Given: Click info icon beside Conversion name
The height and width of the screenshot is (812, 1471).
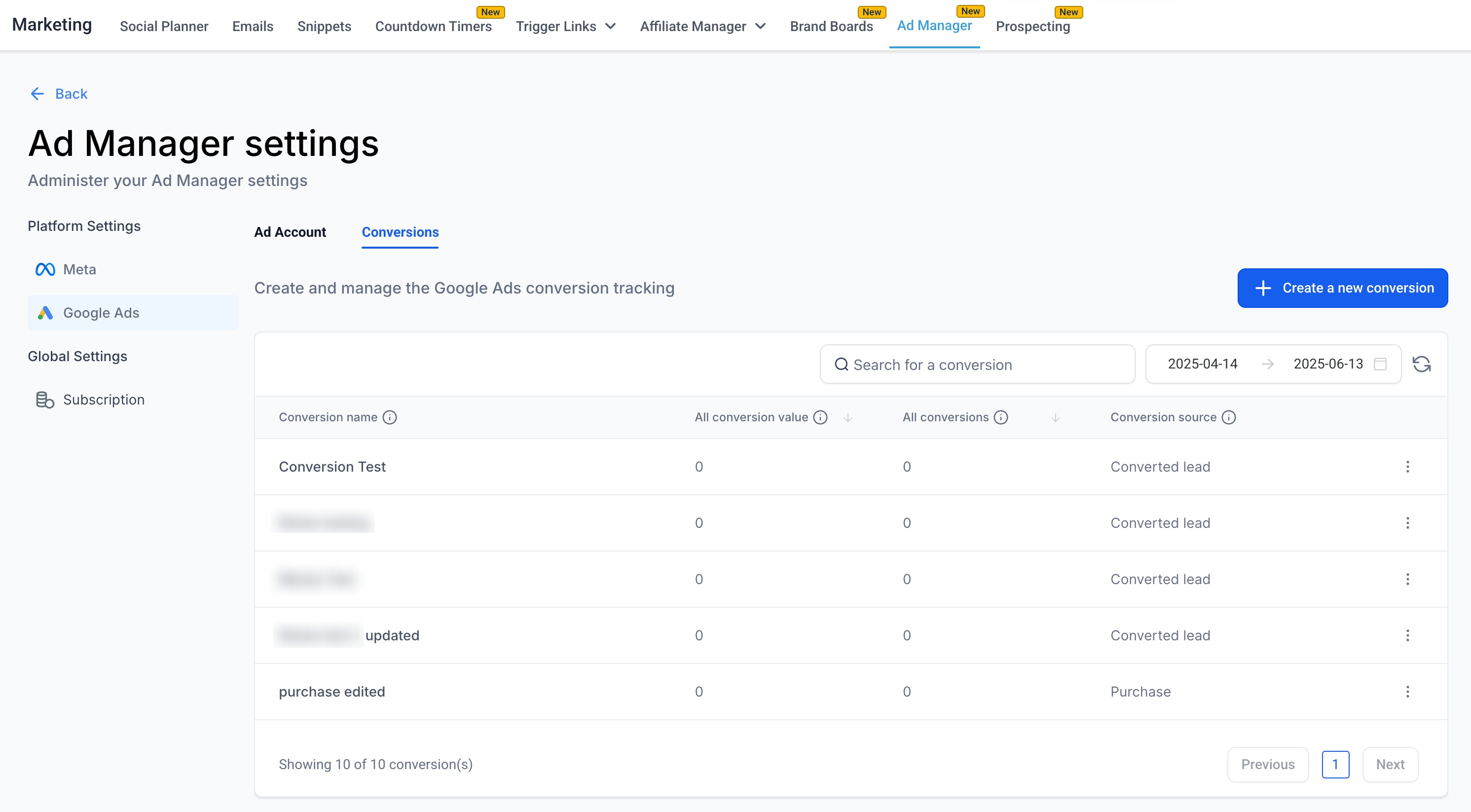Looking at the screenshot, I should [x=389, y=417].
